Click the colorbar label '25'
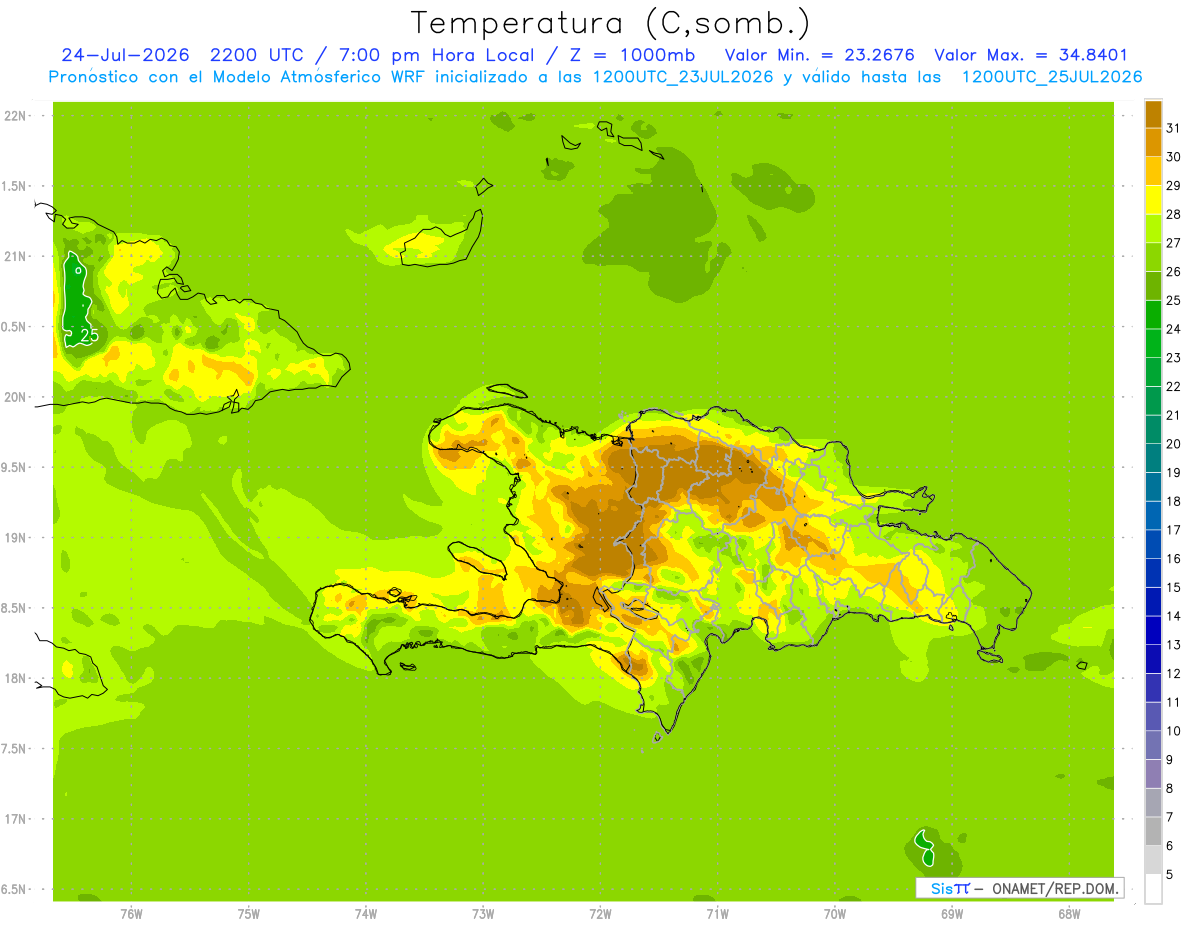1200x927 pixels. (1174, 300)
